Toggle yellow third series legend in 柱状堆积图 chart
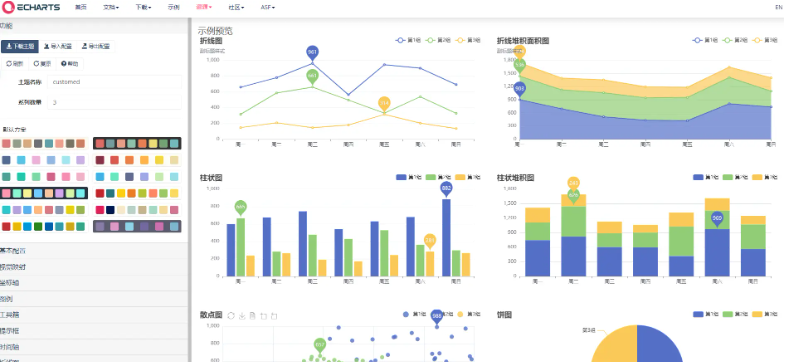 (x=764, y=177)
